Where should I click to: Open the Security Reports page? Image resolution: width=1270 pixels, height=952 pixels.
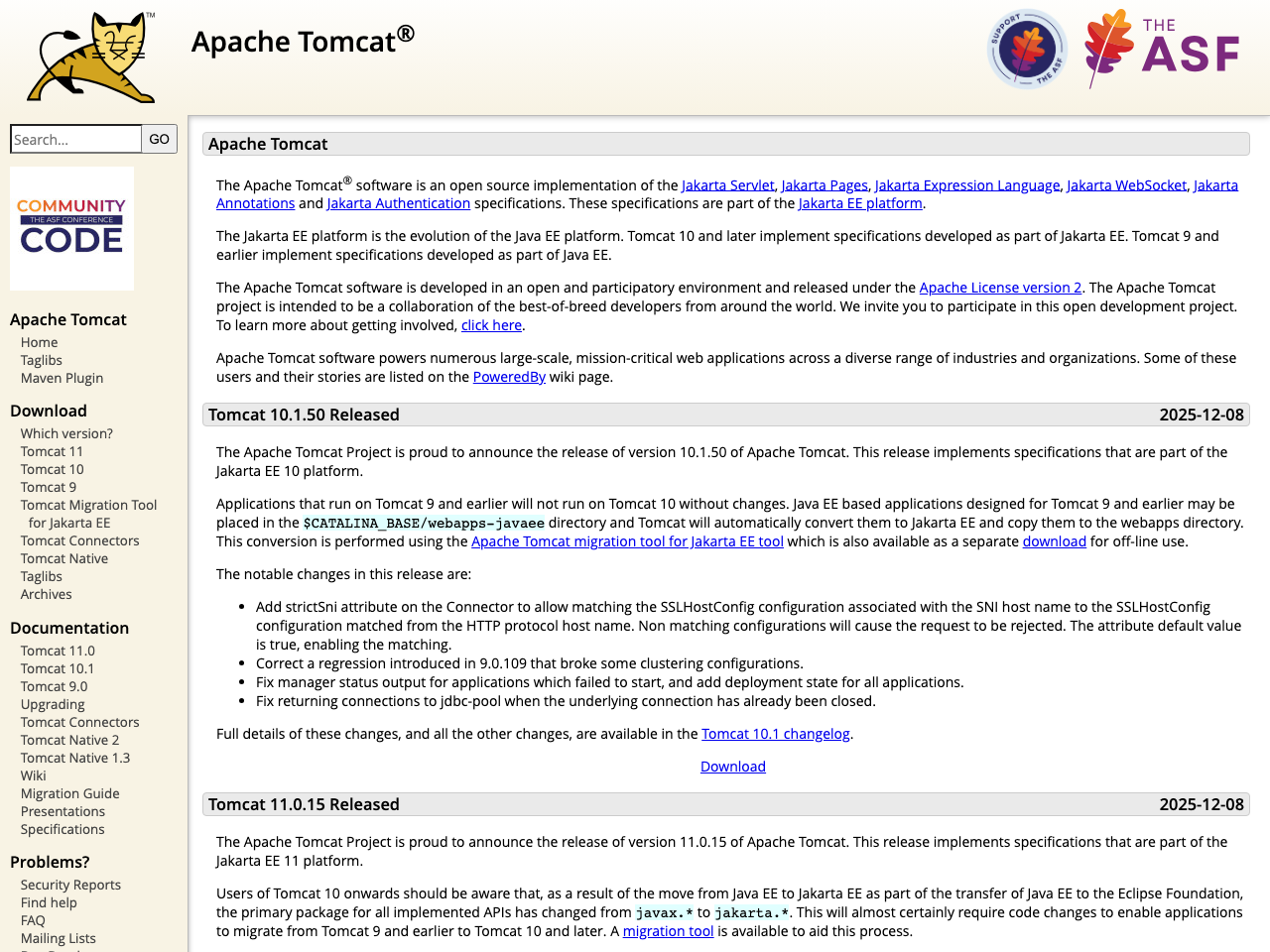(70, 884)
